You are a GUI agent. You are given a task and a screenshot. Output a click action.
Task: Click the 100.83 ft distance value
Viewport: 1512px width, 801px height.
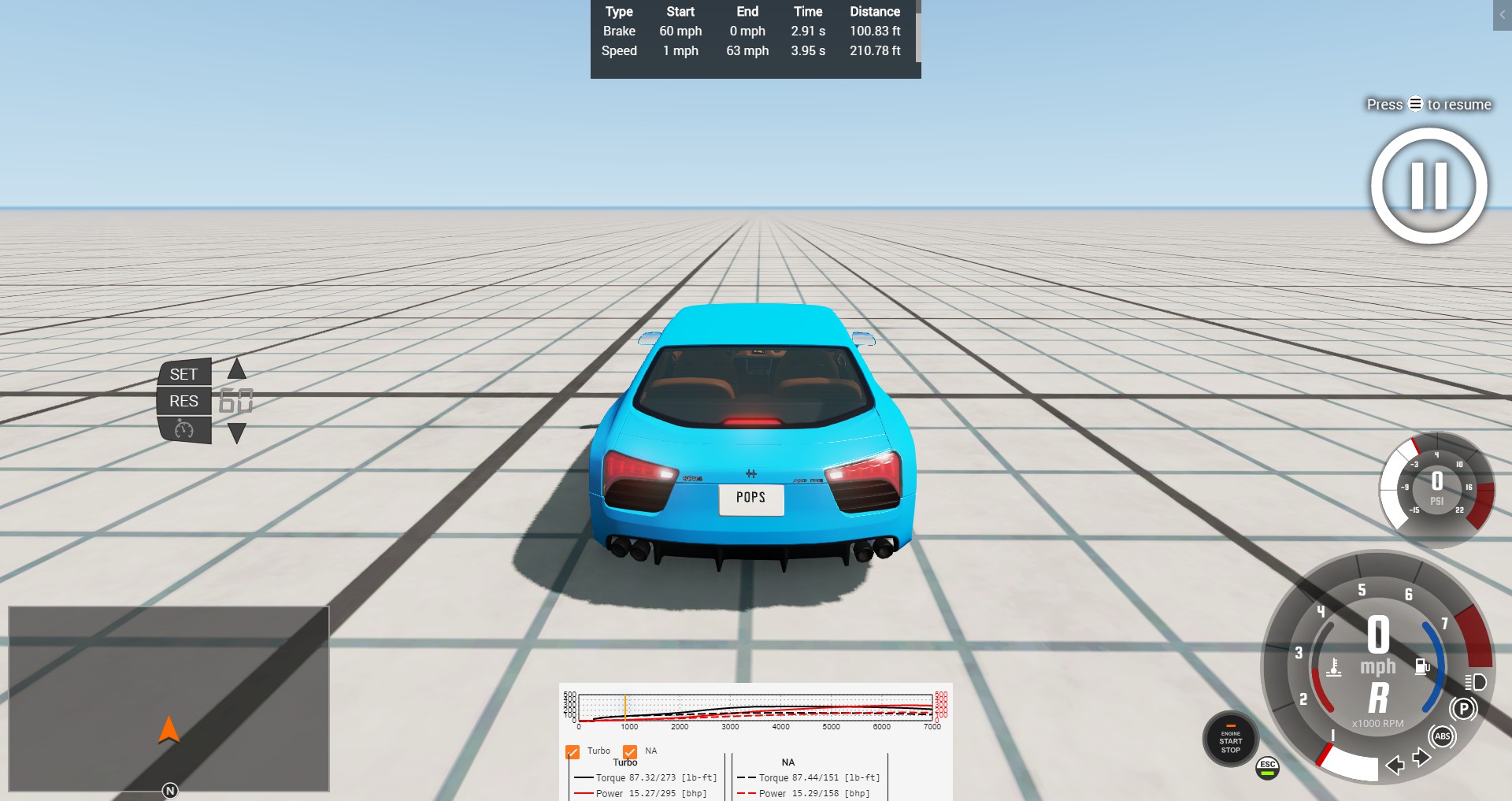point(875,31)
